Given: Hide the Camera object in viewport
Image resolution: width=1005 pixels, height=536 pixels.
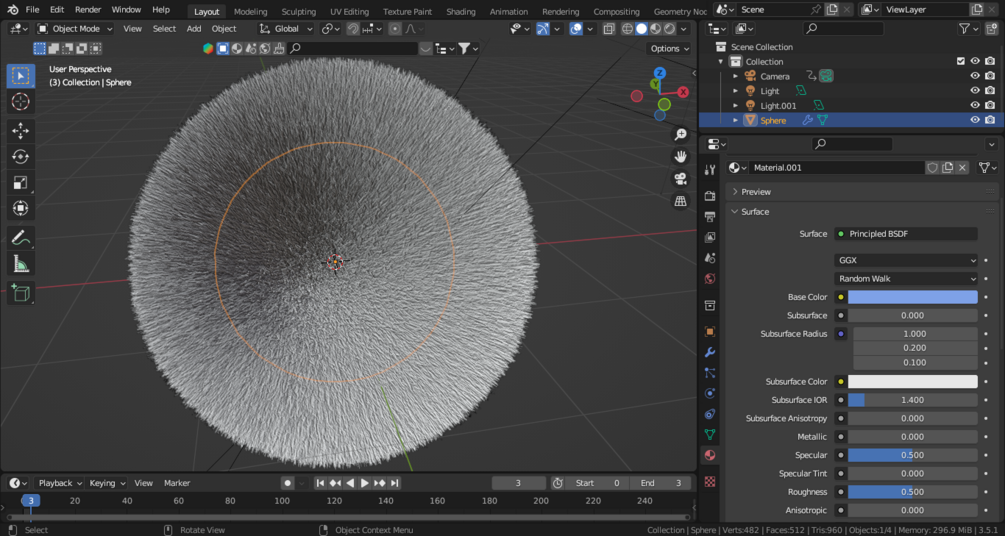Looking at the screenshot, I should [x=975, y=76].
